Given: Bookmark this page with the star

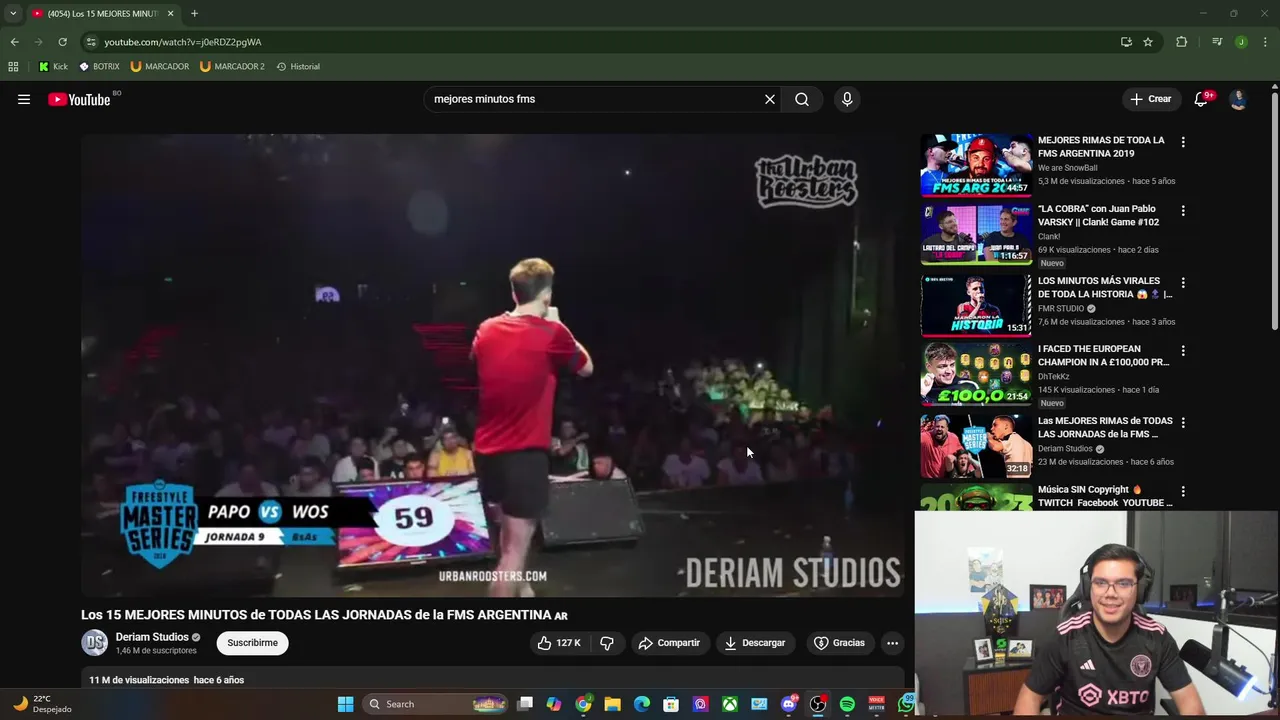Looking at the screenshot, I should [1148, 42].
